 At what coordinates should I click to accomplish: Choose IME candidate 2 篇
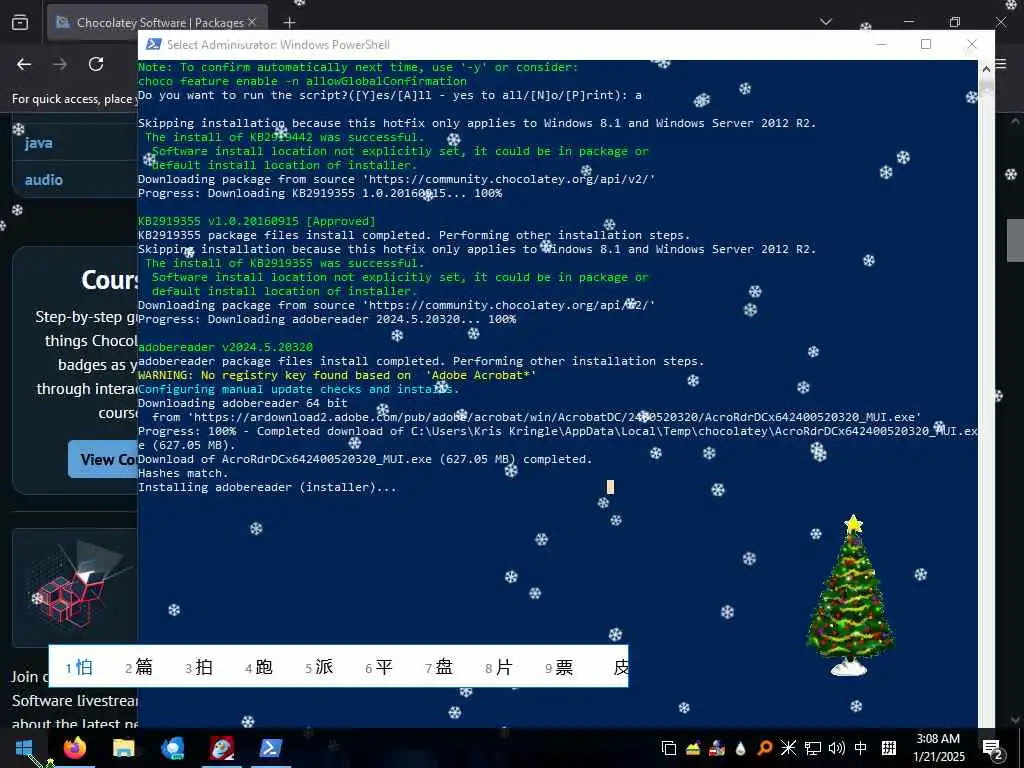(138, 667)
